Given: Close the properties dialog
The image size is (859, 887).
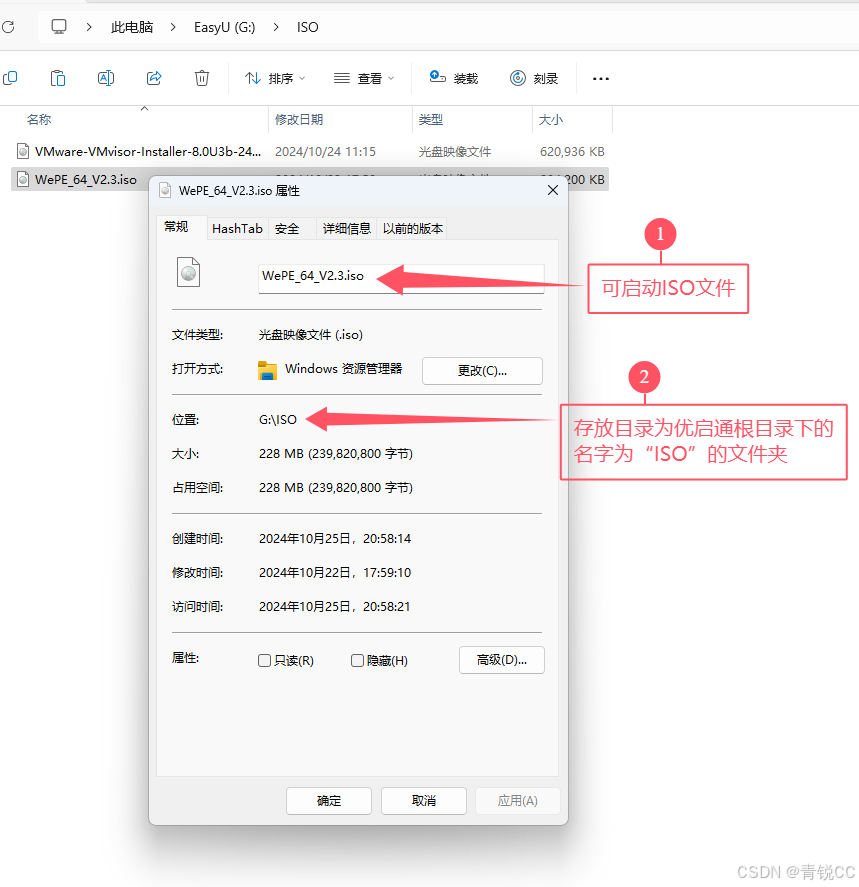Looking at the screenshot, I should [552, 191].
